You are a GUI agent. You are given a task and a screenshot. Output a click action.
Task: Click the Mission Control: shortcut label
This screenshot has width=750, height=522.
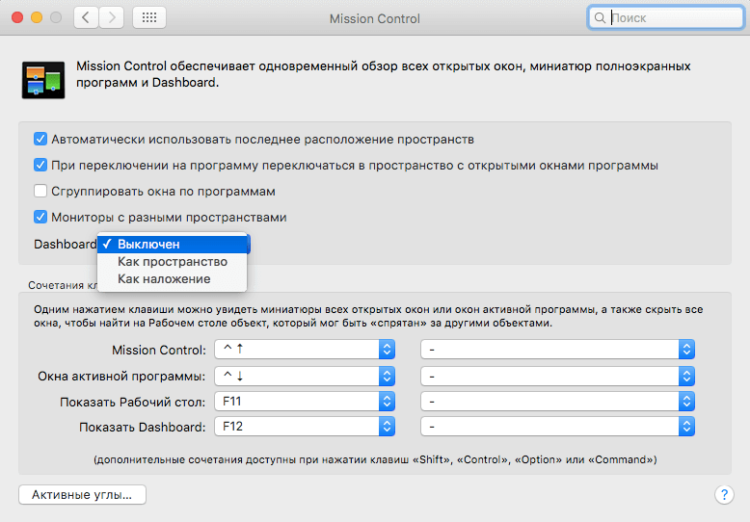[159, 350]
